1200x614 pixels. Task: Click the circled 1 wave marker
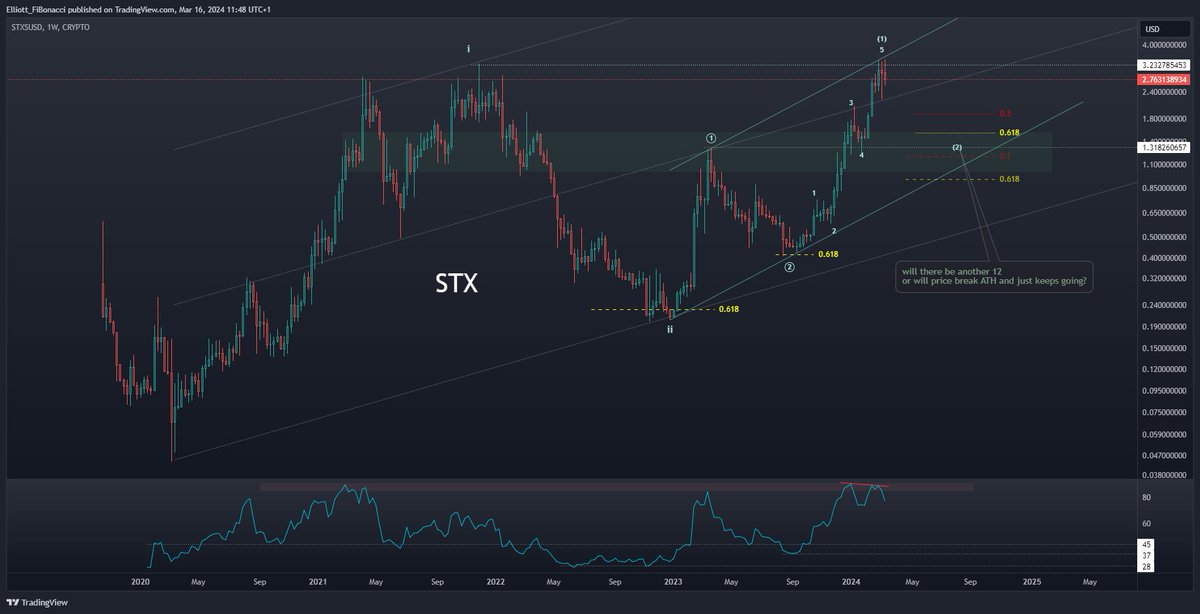(710, 138)
